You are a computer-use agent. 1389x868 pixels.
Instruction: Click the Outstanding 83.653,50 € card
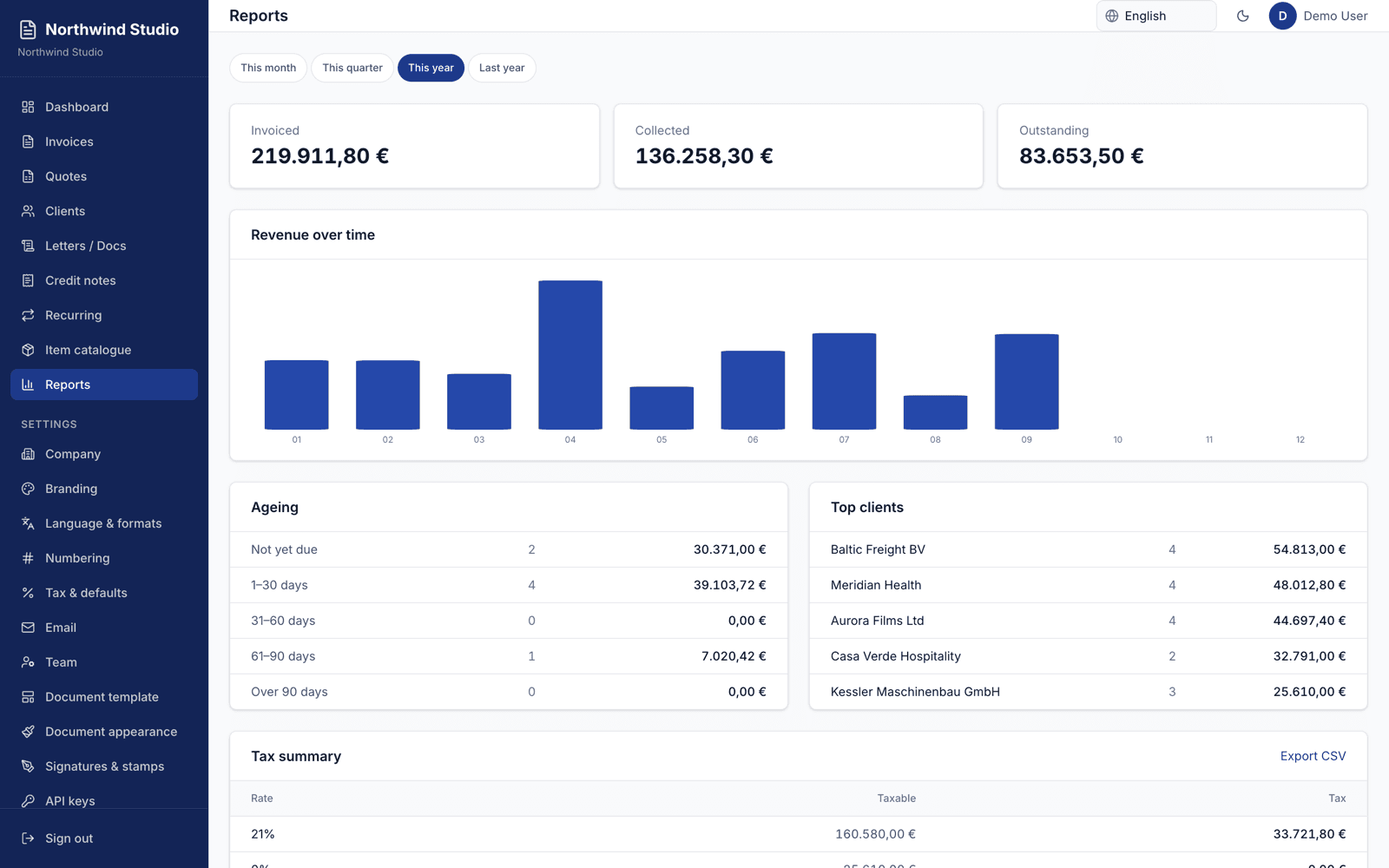click(x=1182, y=146)
